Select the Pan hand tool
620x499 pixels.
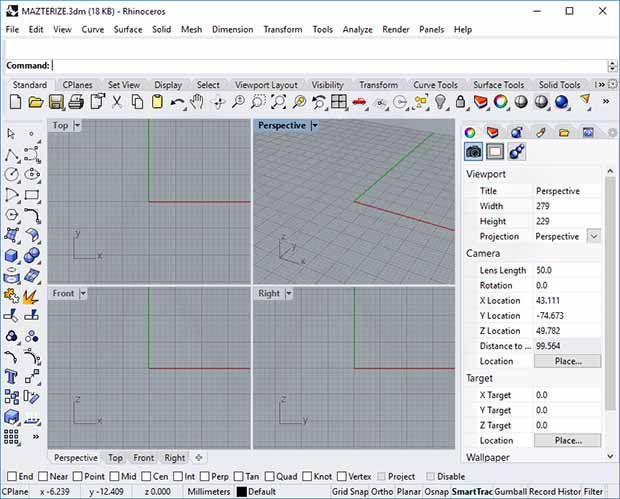point(197,102)
